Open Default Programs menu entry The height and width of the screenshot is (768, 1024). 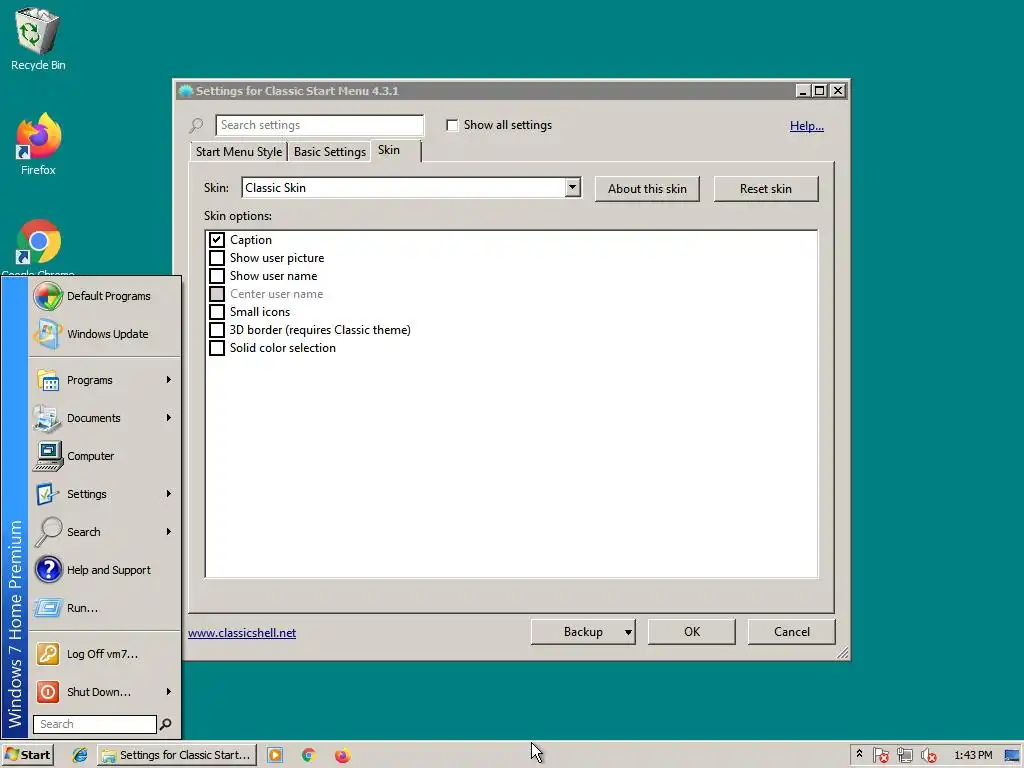104,296
